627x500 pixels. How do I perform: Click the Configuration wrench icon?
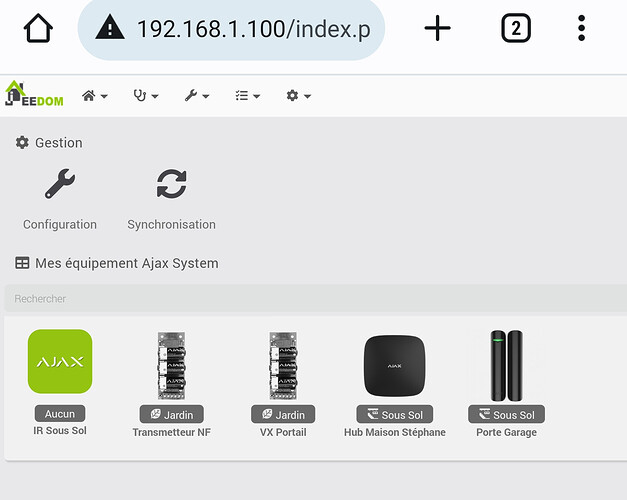[x=60, y=184]
